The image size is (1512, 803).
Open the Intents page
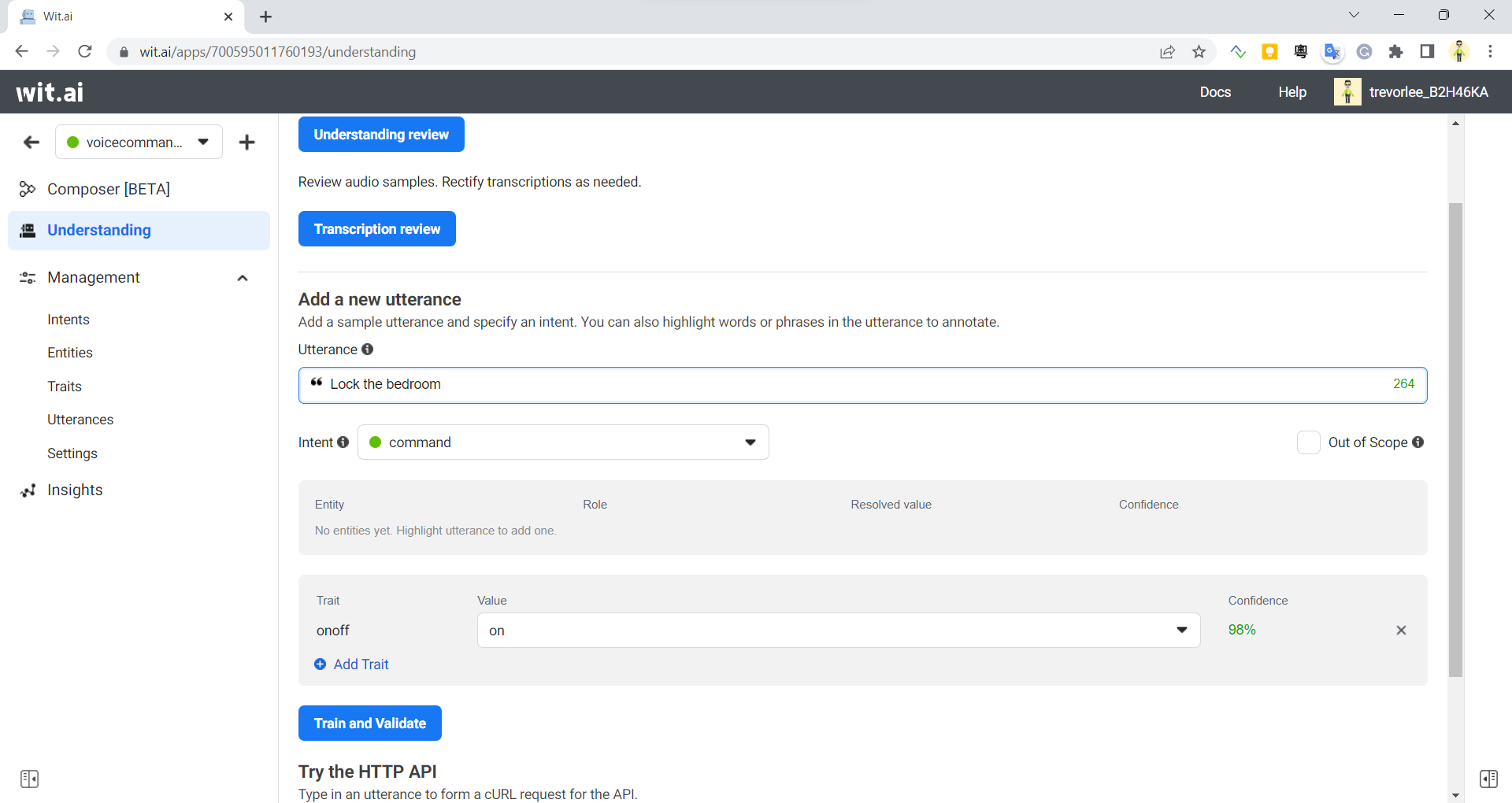point(69,320)
